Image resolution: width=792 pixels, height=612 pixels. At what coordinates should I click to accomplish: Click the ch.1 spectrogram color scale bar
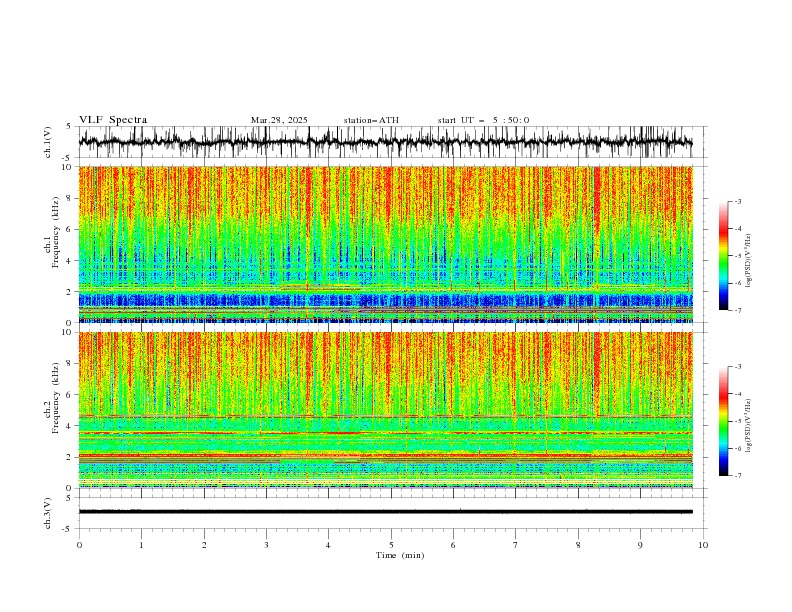723,256
